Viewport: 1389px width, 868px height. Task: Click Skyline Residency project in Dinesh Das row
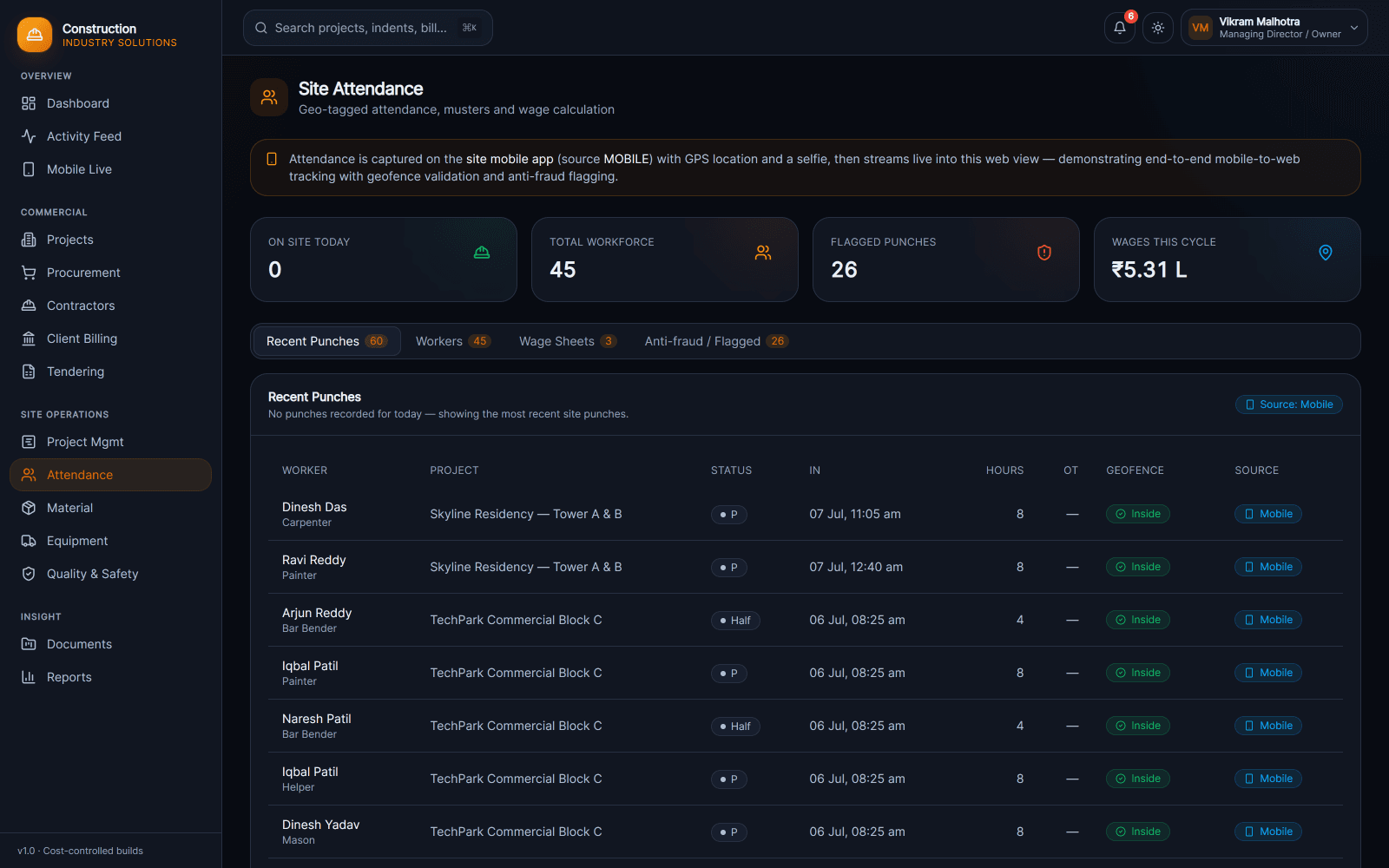click(x=526, y=514)
